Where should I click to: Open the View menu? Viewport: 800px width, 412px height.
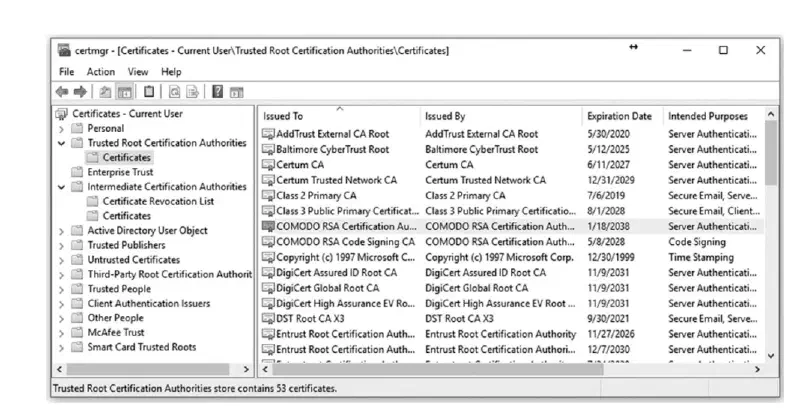click(138, 72)
